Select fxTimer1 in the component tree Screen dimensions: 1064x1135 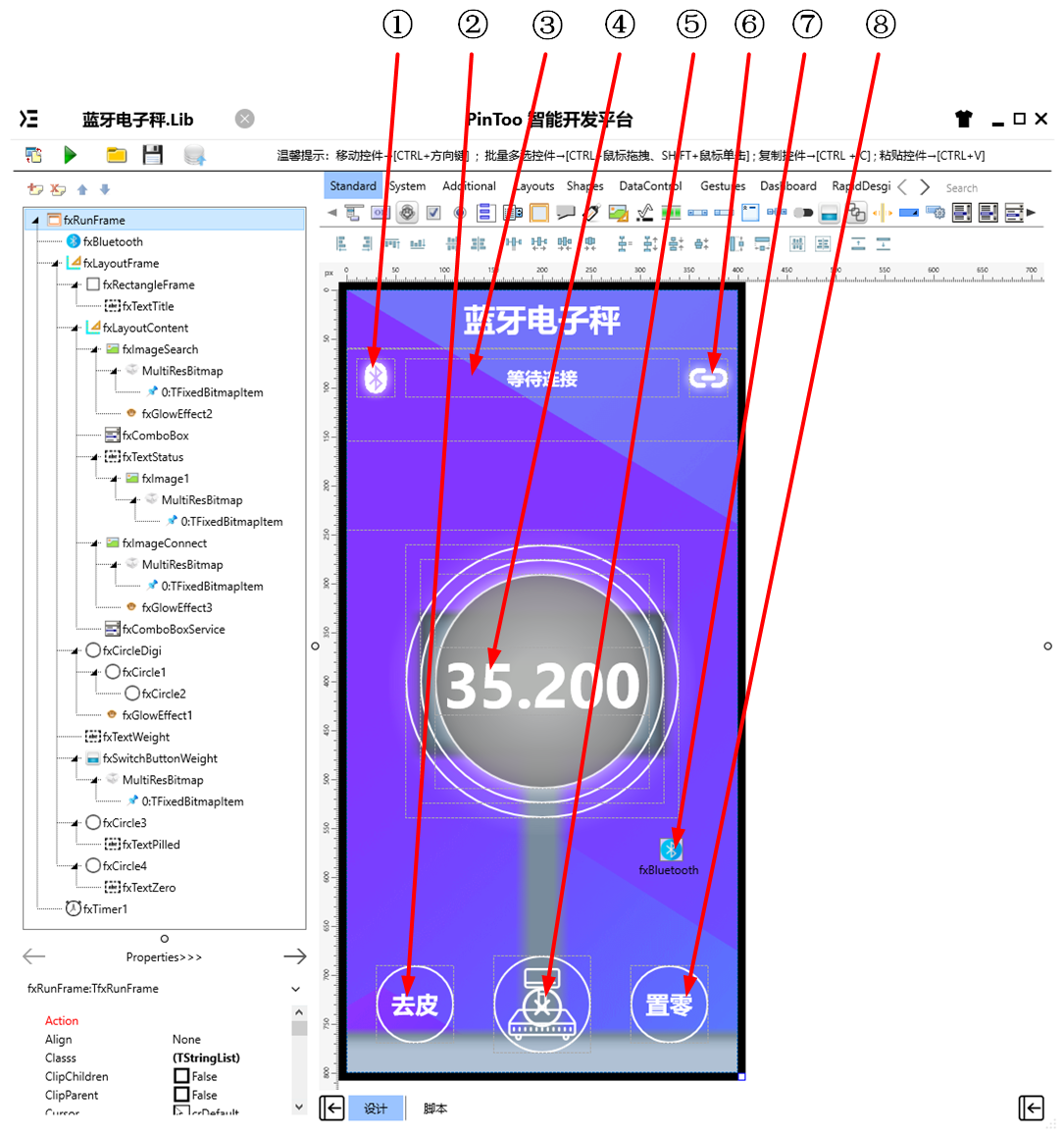(x=104, y=909)
